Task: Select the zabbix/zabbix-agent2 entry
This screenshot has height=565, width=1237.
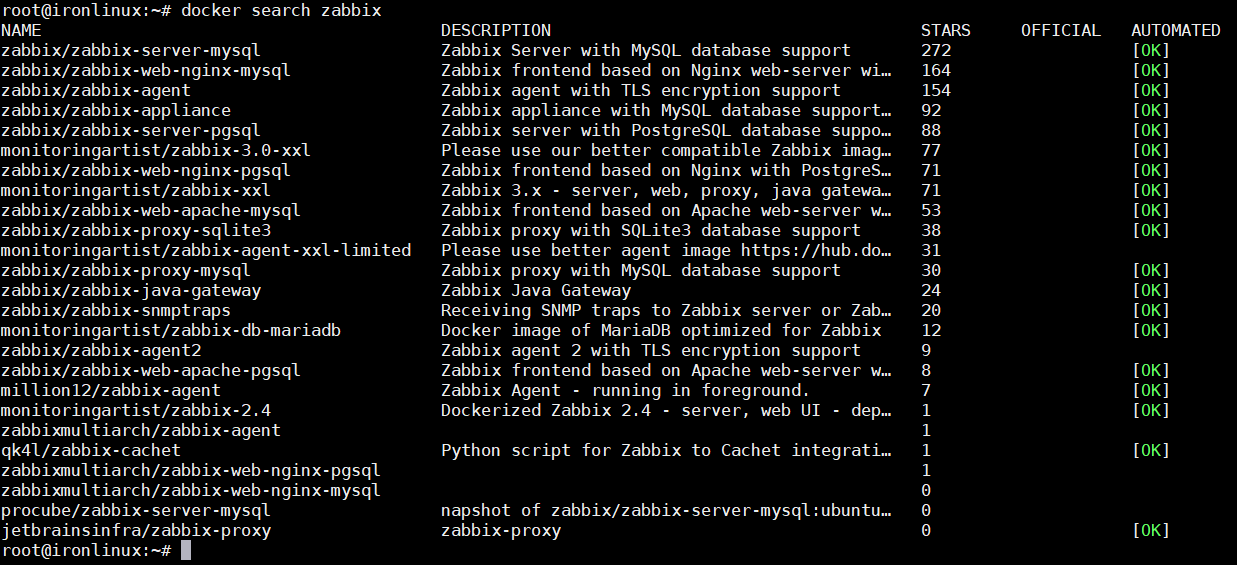Action: 101,350
